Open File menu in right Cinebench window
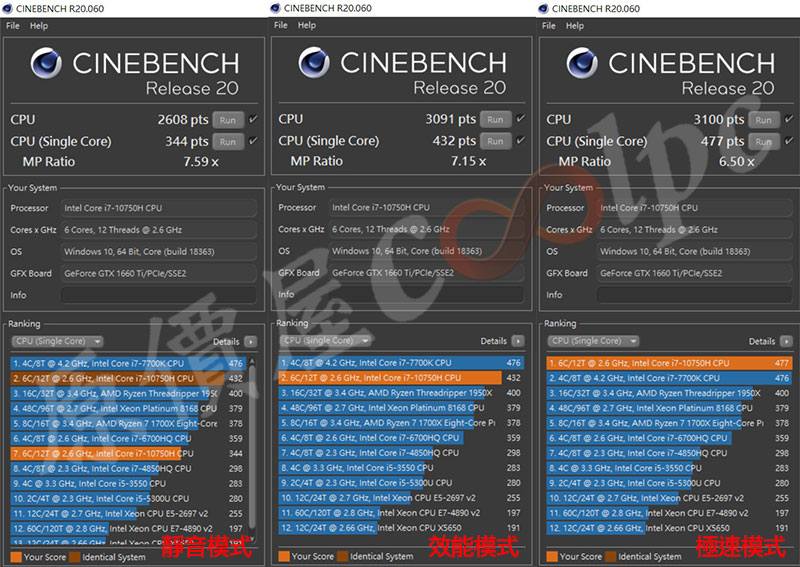This screenshot has height=567, width=800. click(548, 26)
